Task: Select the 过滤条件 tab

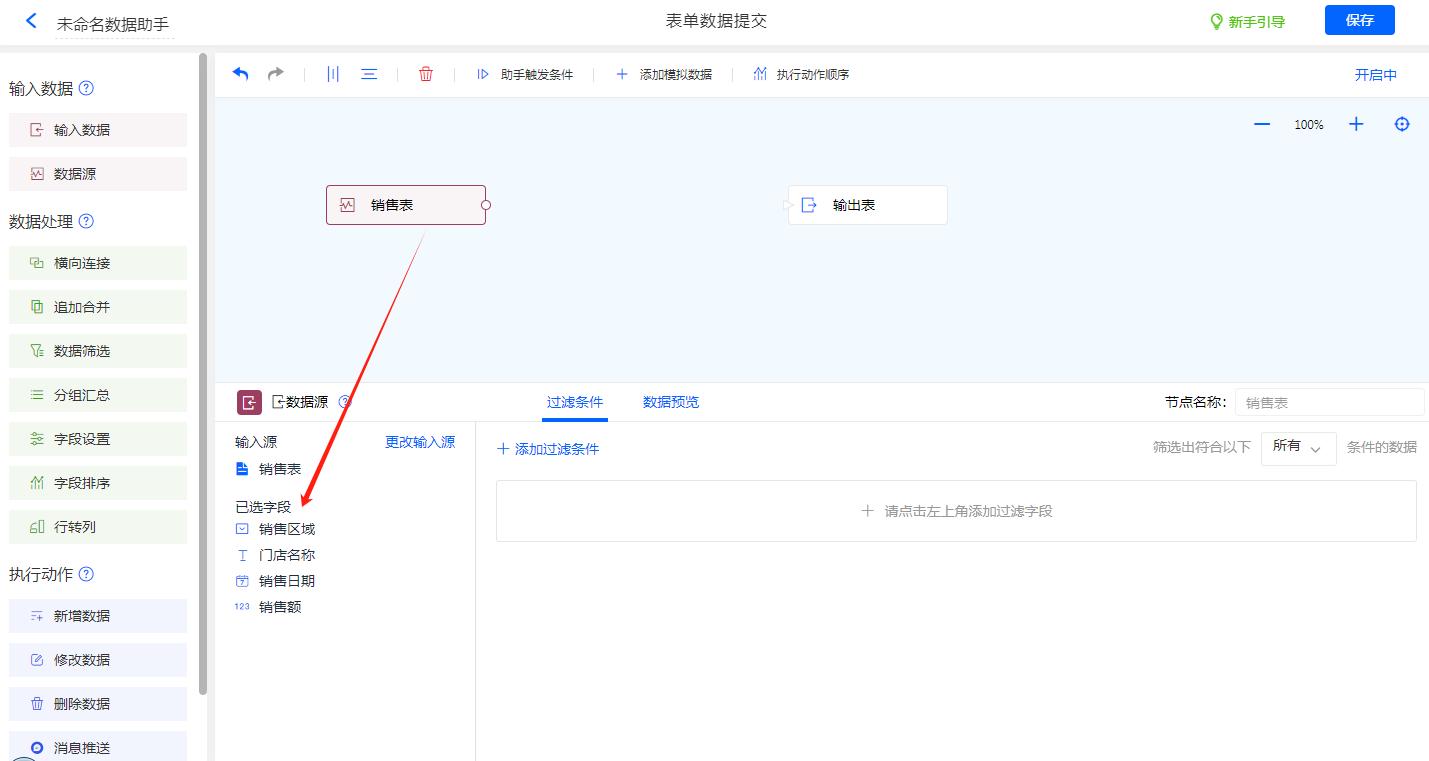Action: click(x=575, y=402)
